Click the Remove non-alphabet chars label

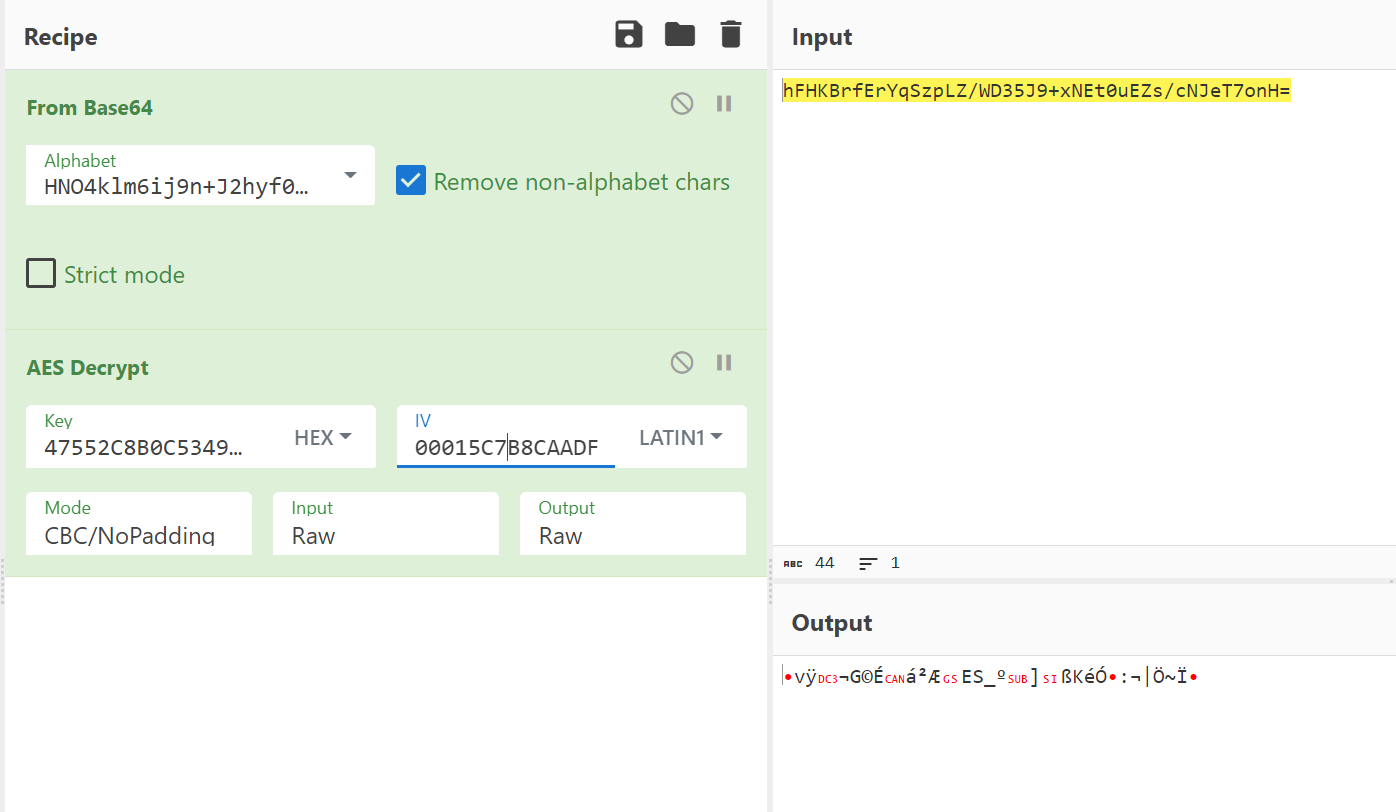point(582,182)
